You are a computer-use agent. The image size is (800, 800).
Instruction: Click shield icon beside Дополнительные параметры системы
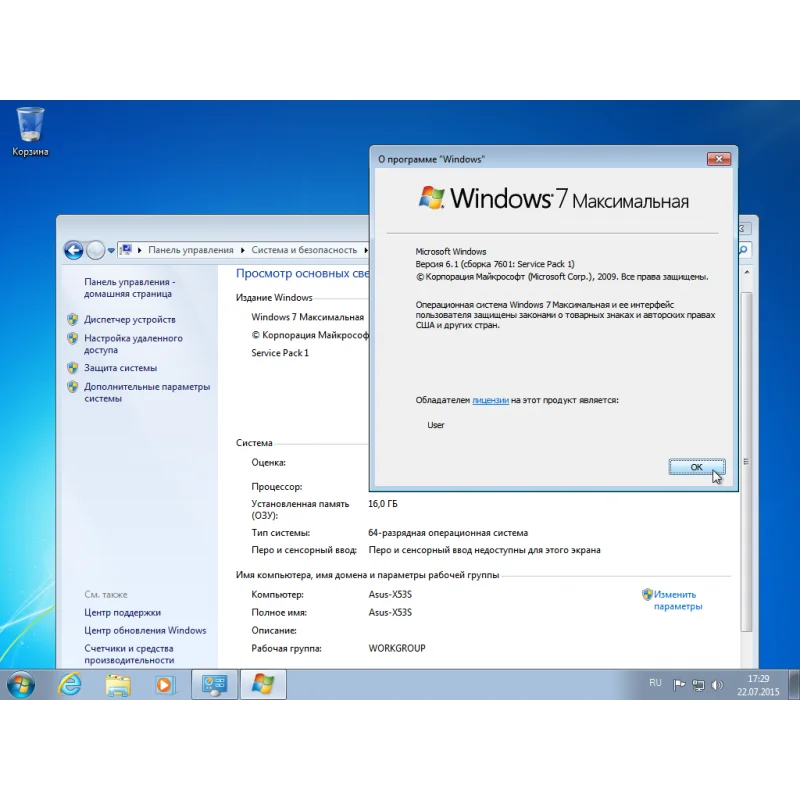point(72,387)
